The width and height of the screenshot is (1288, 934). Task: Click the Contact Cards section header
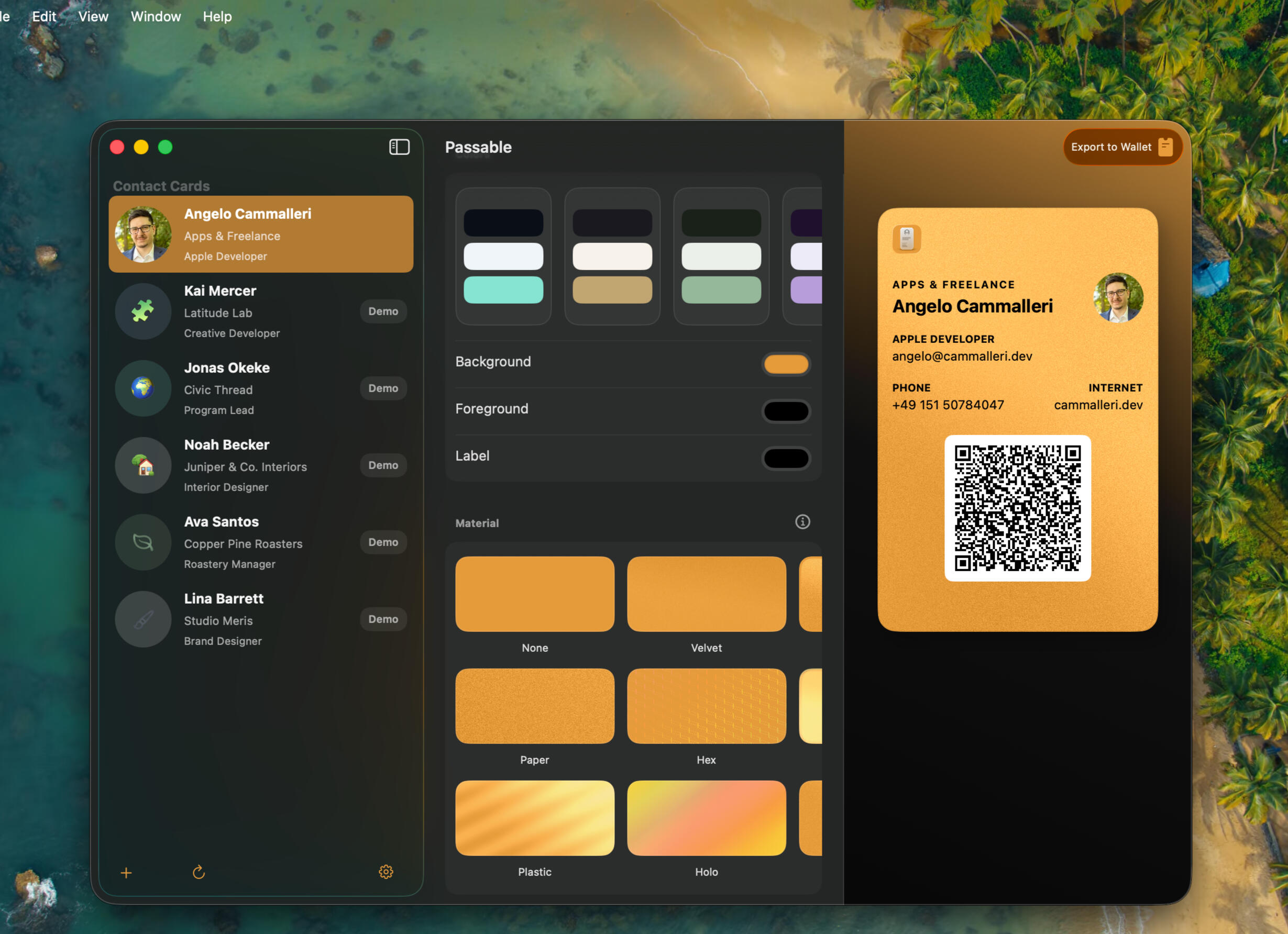click(x=161, y=186)
